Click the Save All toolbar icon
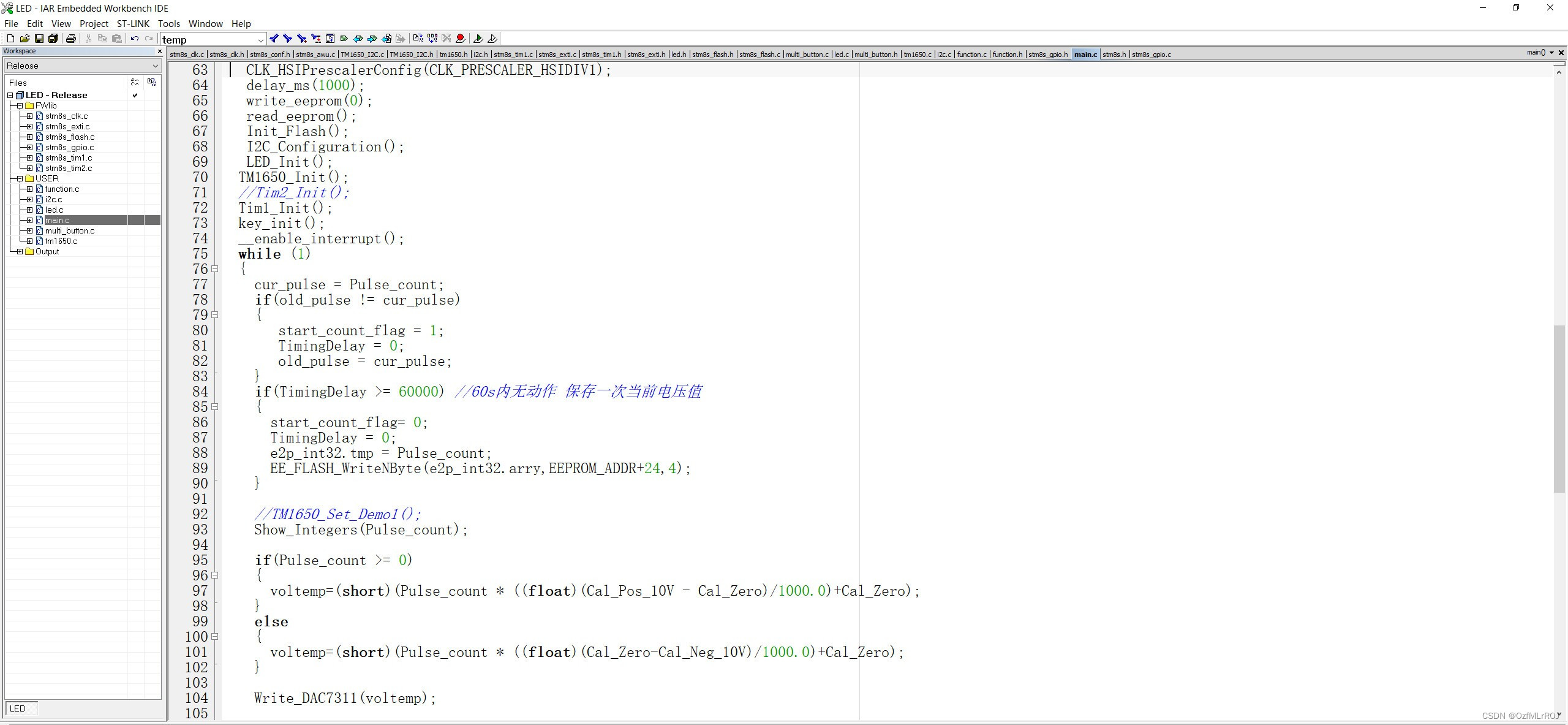 [x=53, y=39]
